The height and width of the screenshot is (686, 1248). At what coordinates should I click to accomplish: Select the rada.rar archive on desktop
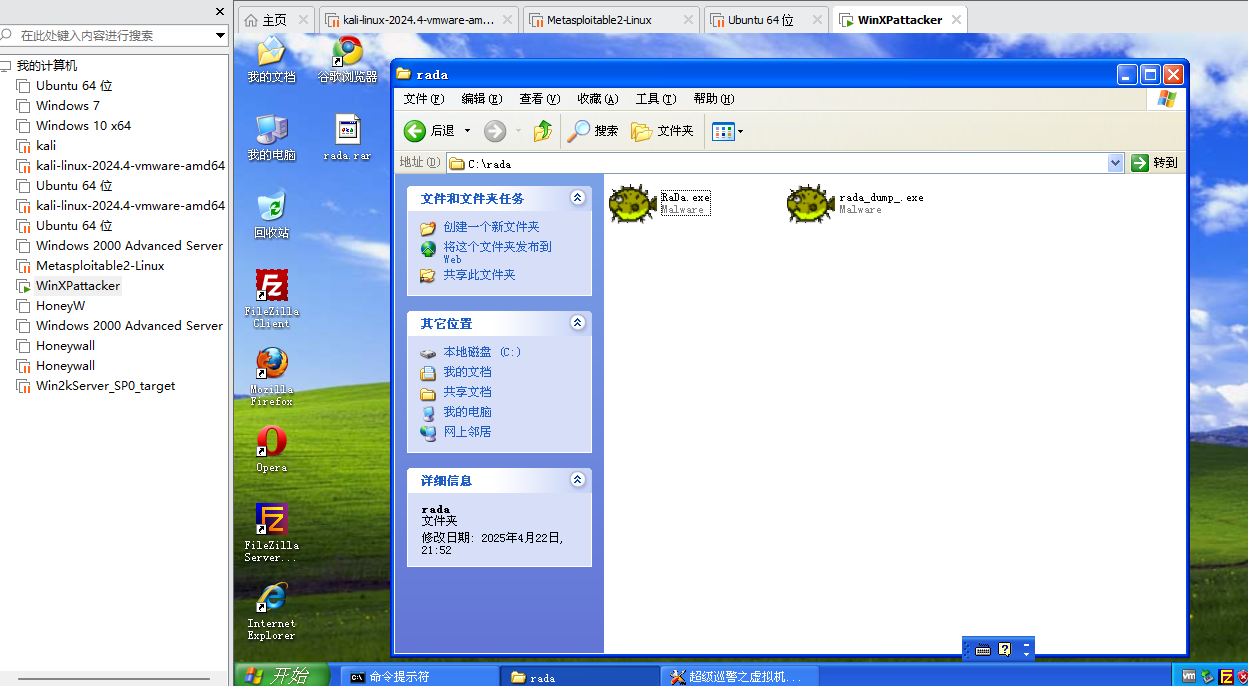tap(347, 137)
